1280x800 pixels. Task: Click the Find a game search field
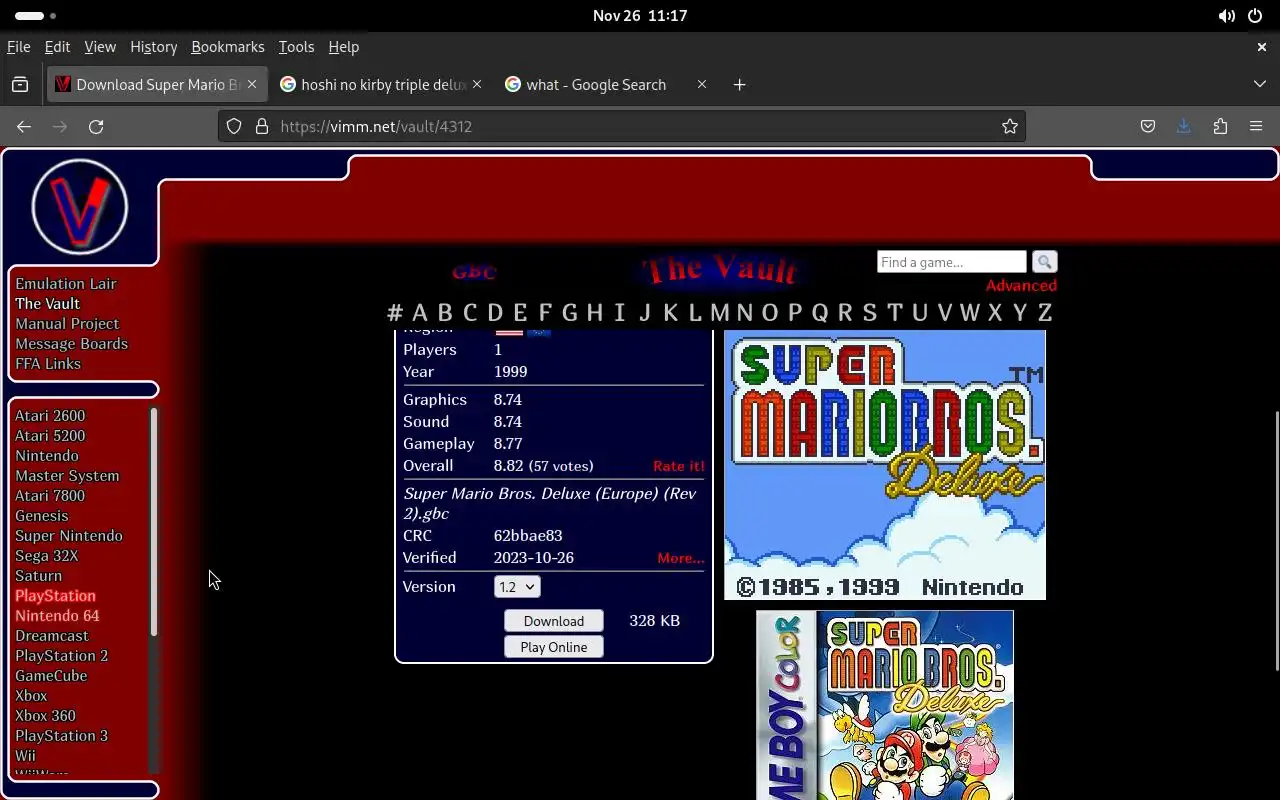pyautogui.click(x=951, y=262)
